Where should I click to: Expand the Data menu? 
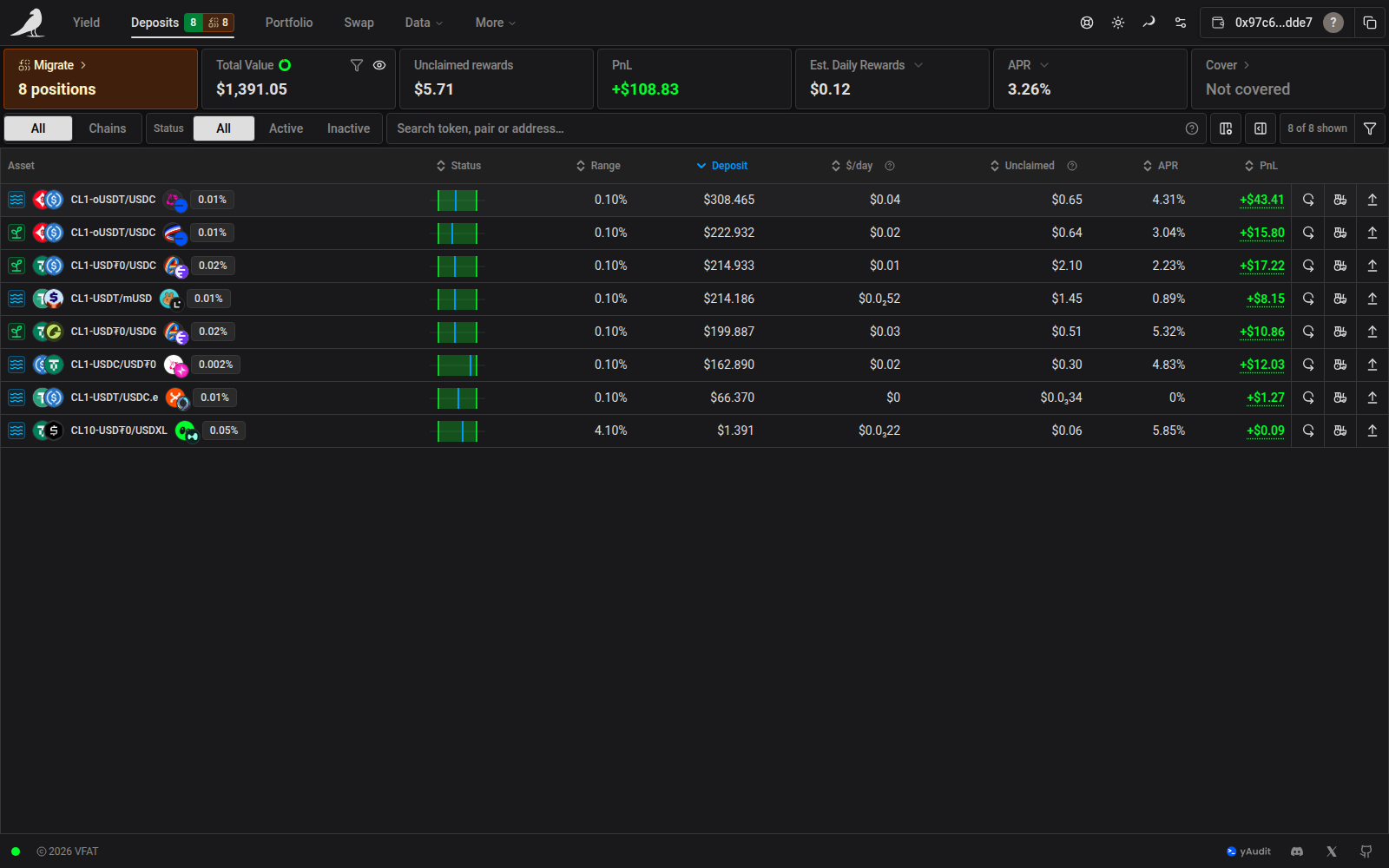pos(424,23)
